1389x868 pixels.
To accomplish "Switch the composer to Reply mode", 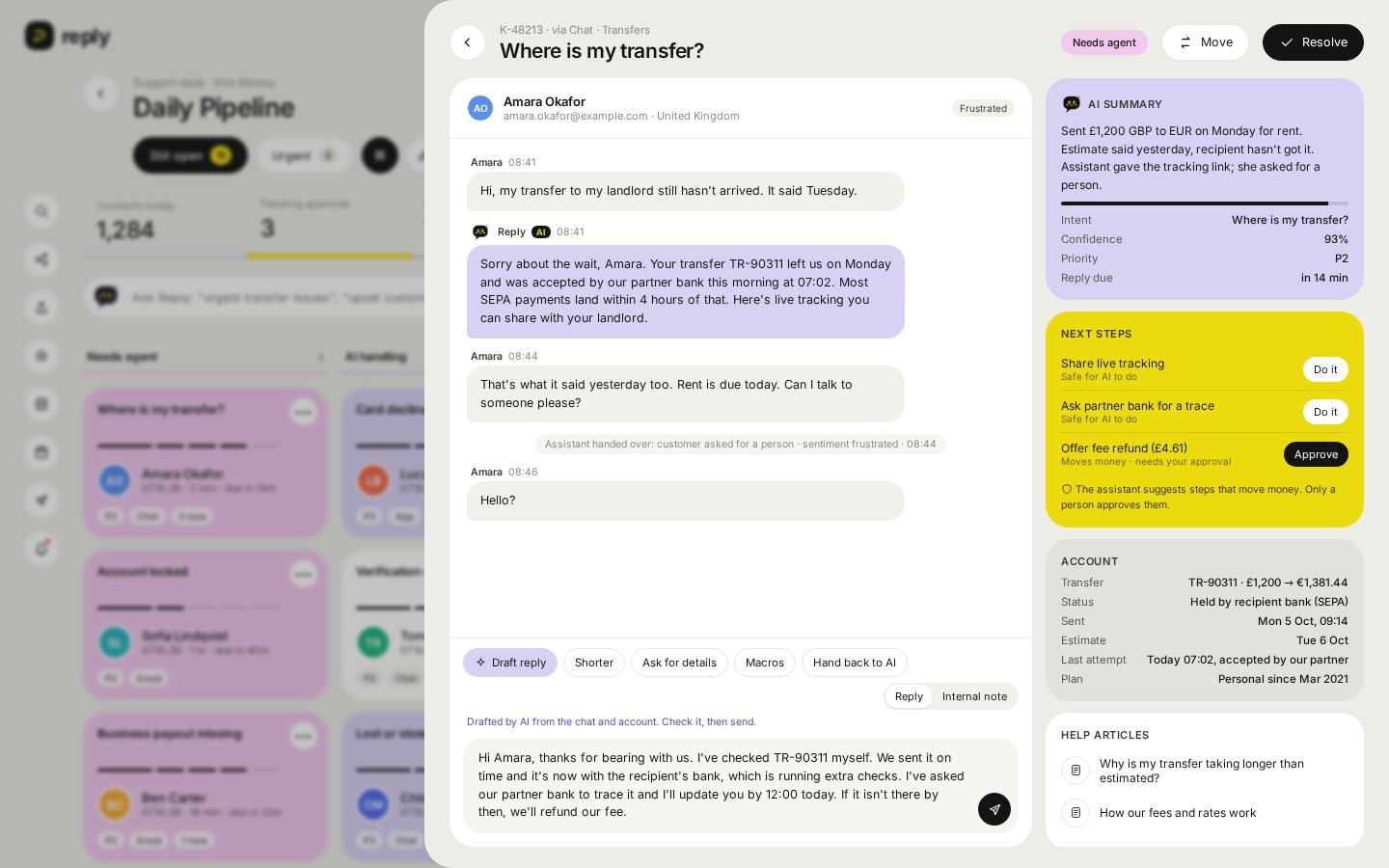I will pos(909,696).
